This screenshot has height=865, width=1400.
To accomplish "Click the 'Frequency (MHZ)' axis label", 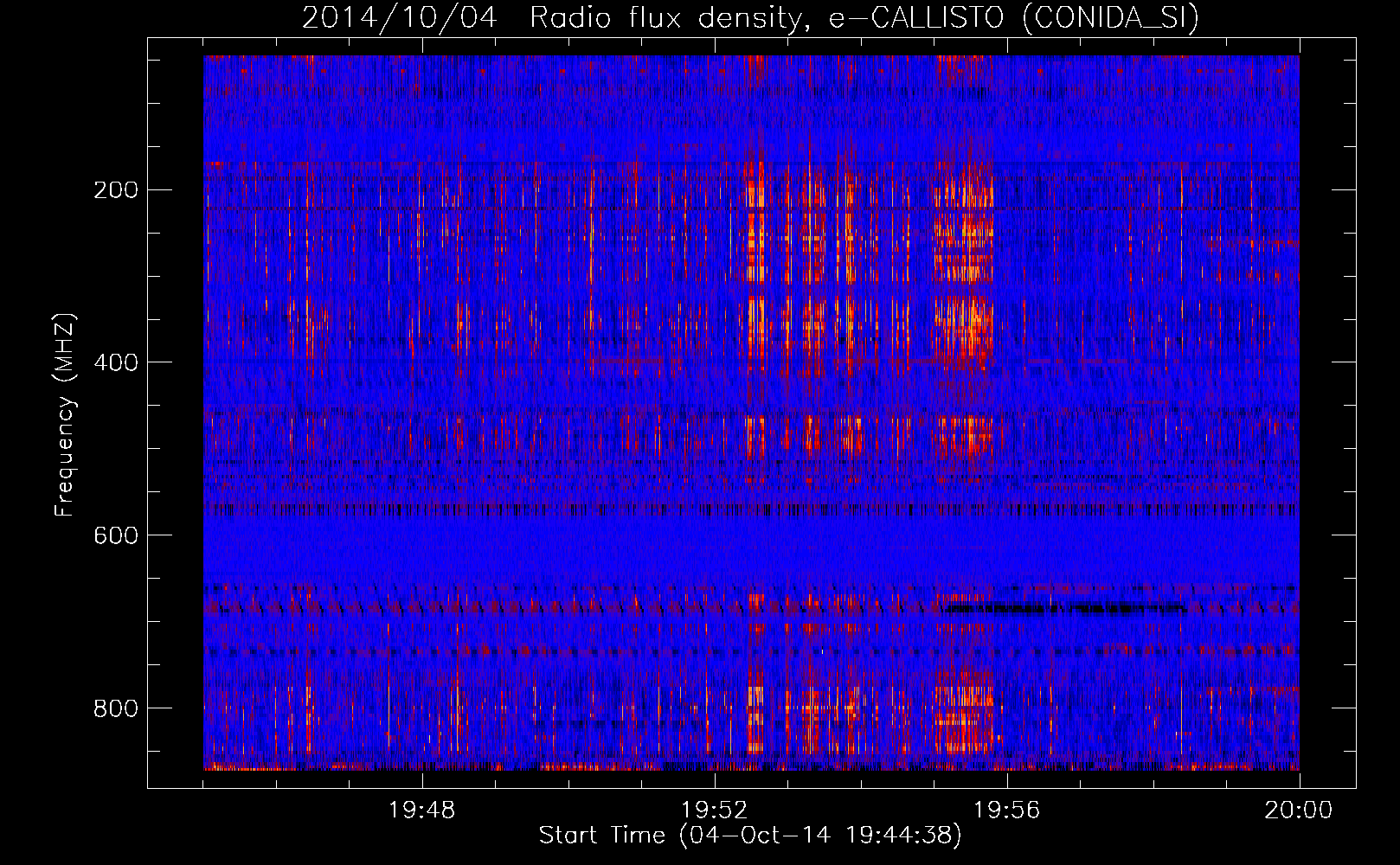I will tap(65, 414).
